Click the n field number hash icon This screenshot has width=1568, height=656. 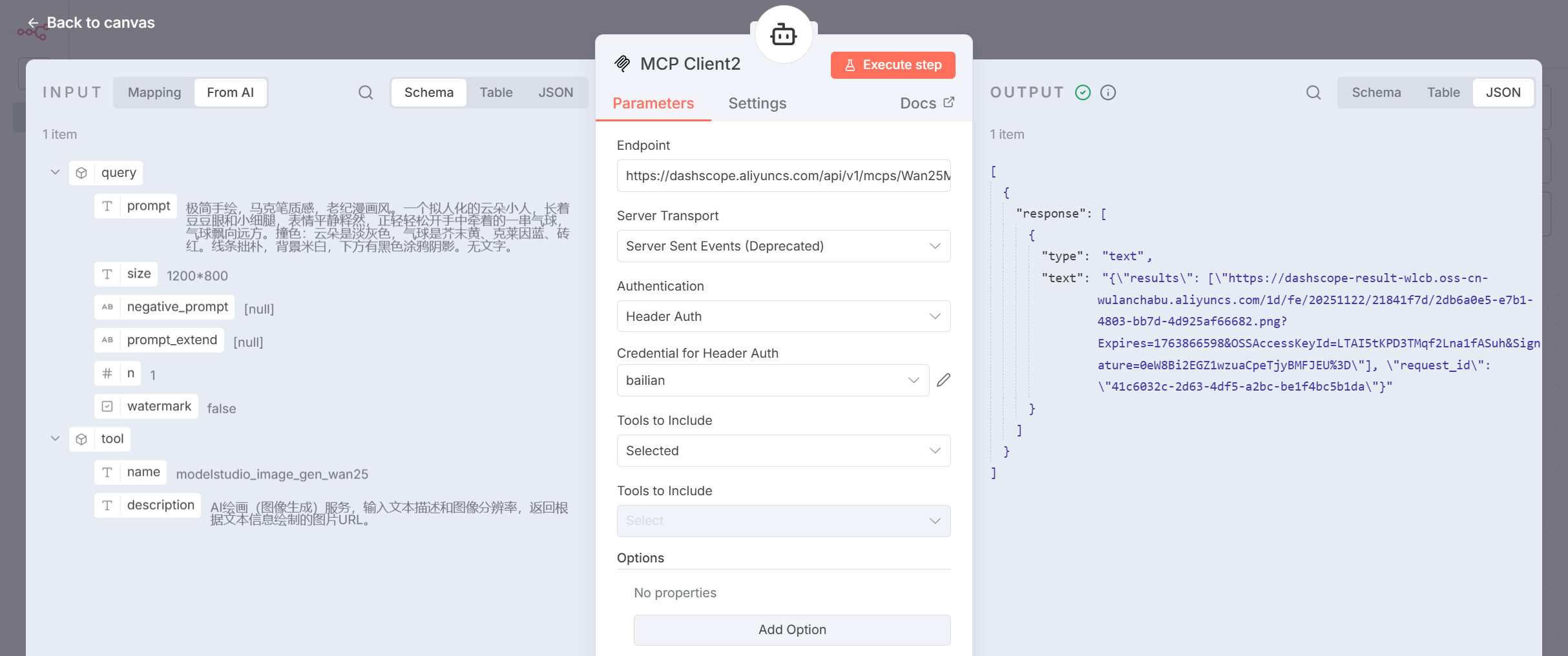[107, 373]
